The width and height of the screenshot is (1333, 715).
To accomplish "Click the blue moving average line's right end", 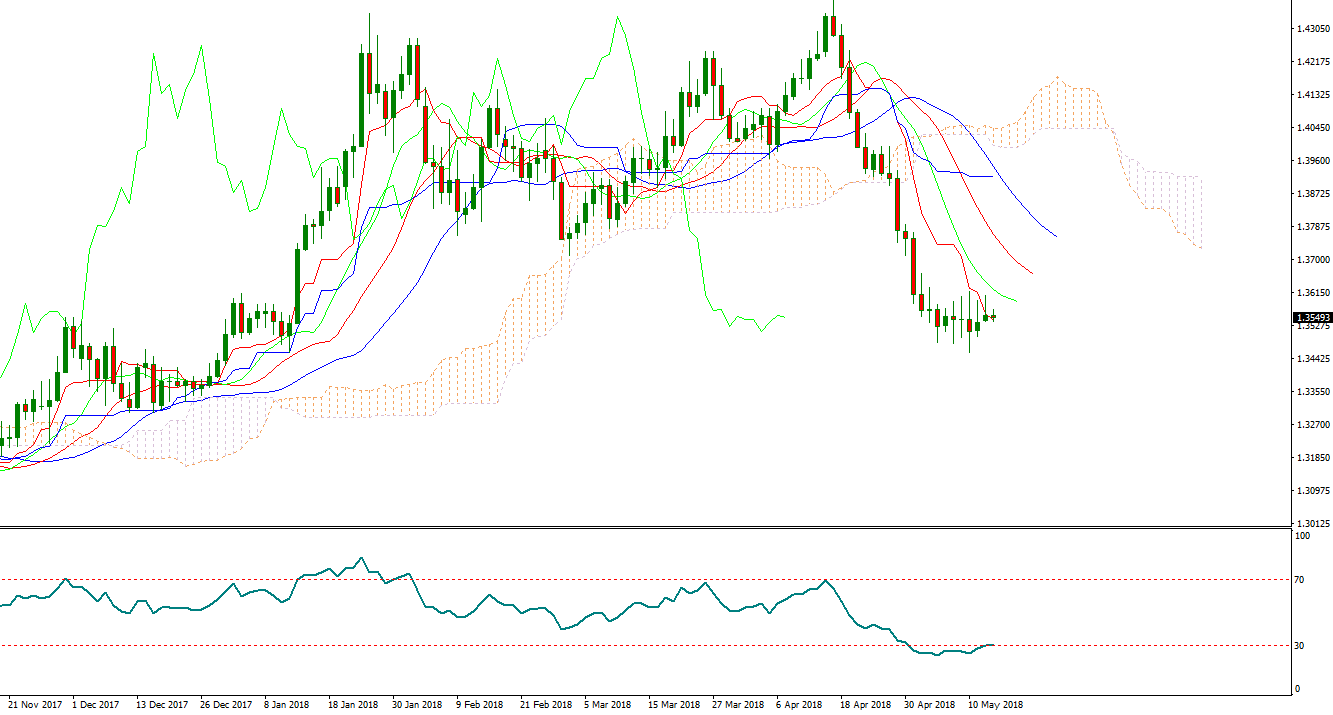I will tap(1057, 237).
